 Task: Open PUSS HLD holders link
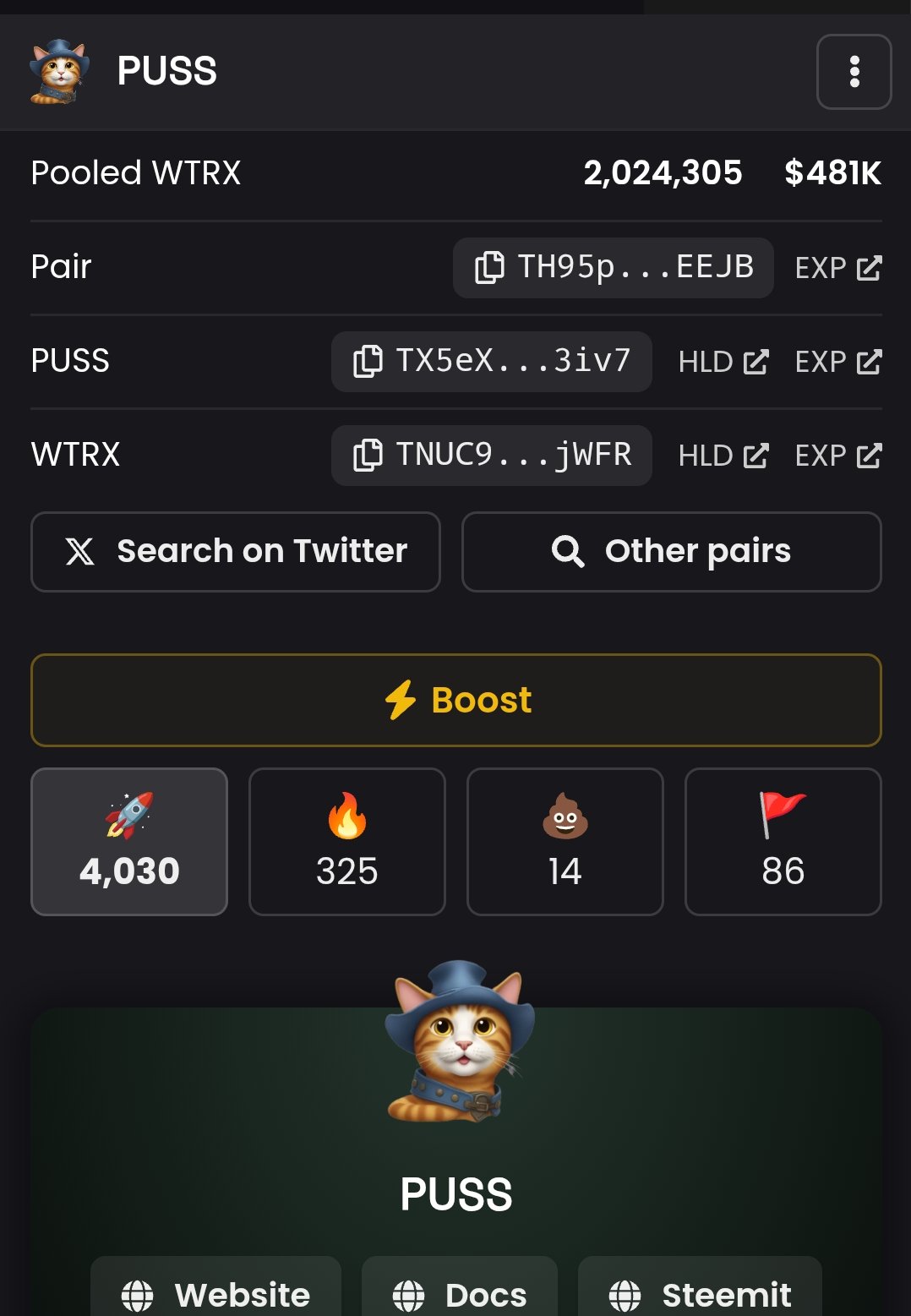723,362
